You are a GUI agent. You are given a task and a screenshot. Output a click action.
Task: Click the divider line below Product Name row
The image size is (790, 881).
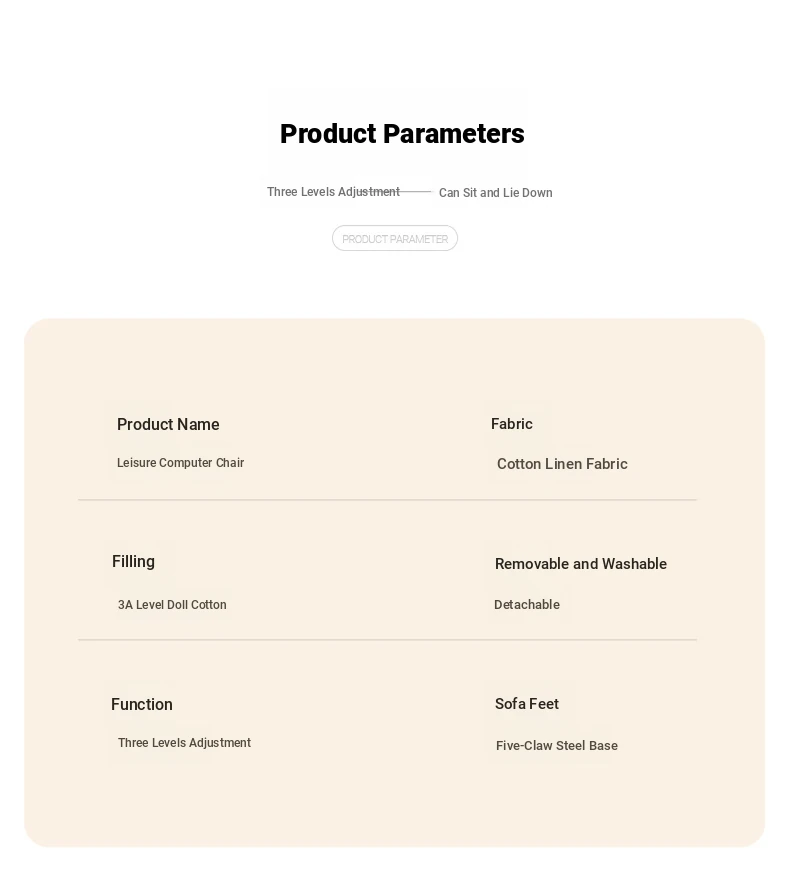tap(387, 499)
